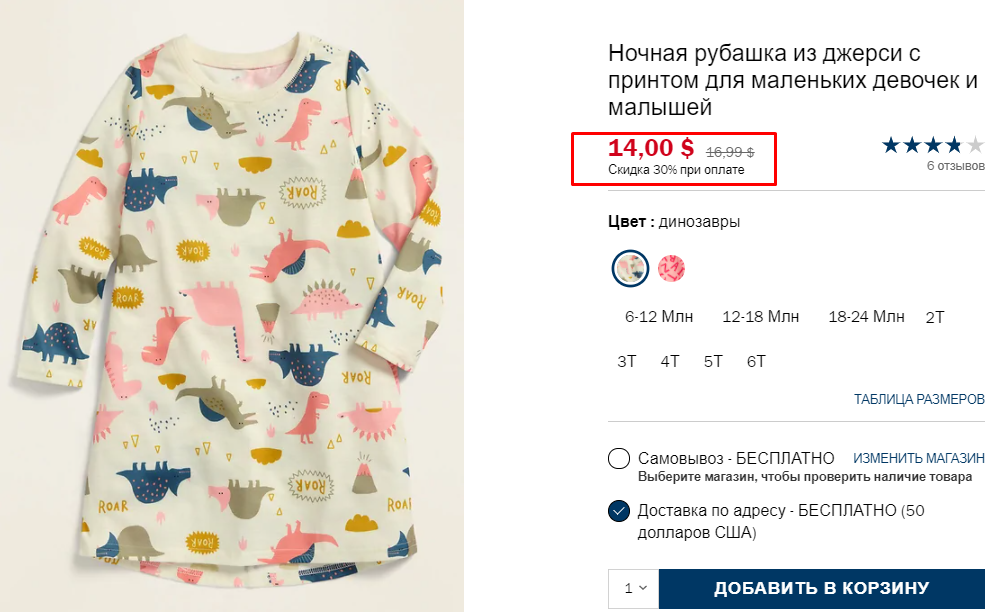
Task: Select the Доставка по адресу delivery option
Action: 619,511
